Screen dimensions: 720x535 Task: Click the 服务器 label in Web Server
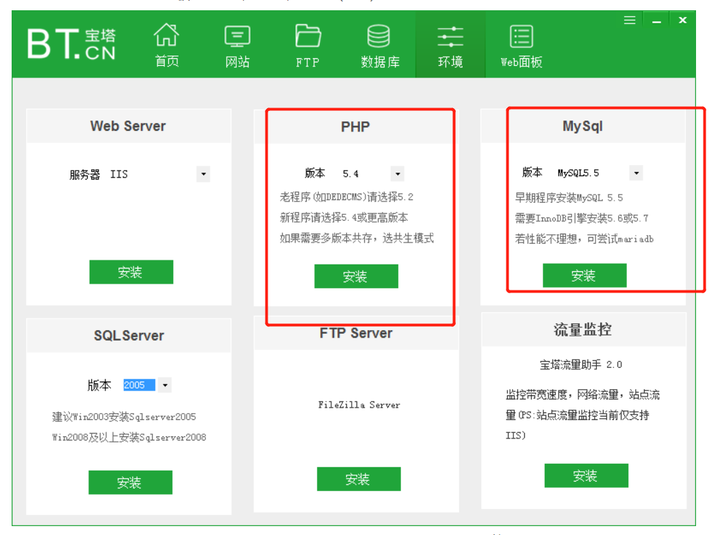coord(84,175)
